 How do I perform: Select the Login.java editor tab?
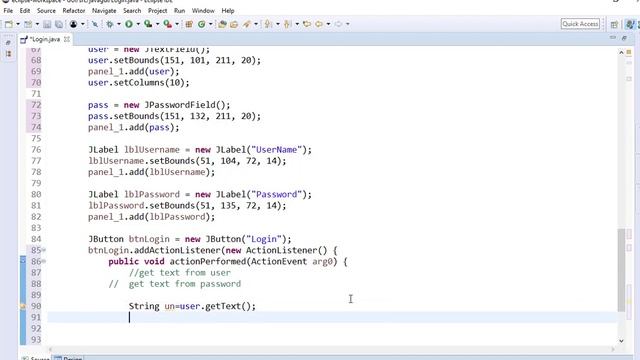click(45, 39)
